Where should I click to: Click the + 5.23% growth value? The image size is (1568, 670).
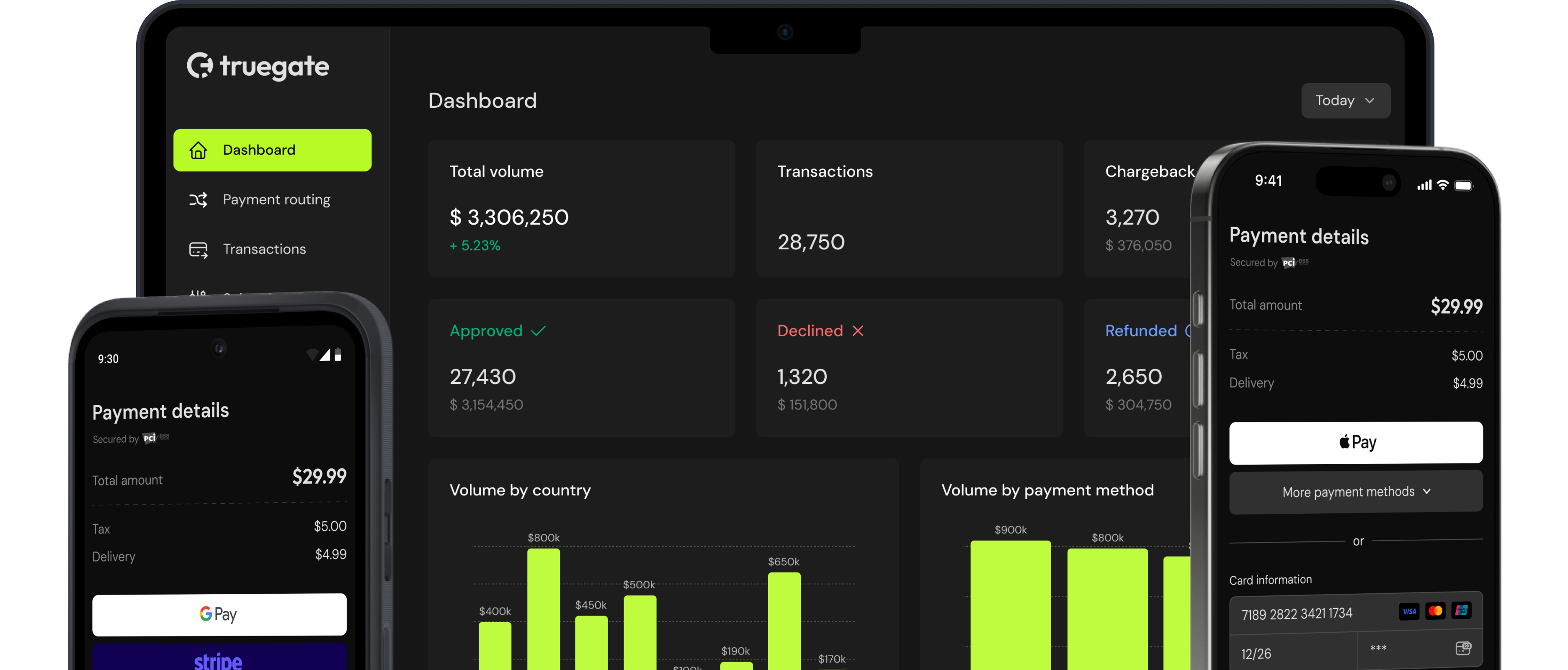pos(475,246)
